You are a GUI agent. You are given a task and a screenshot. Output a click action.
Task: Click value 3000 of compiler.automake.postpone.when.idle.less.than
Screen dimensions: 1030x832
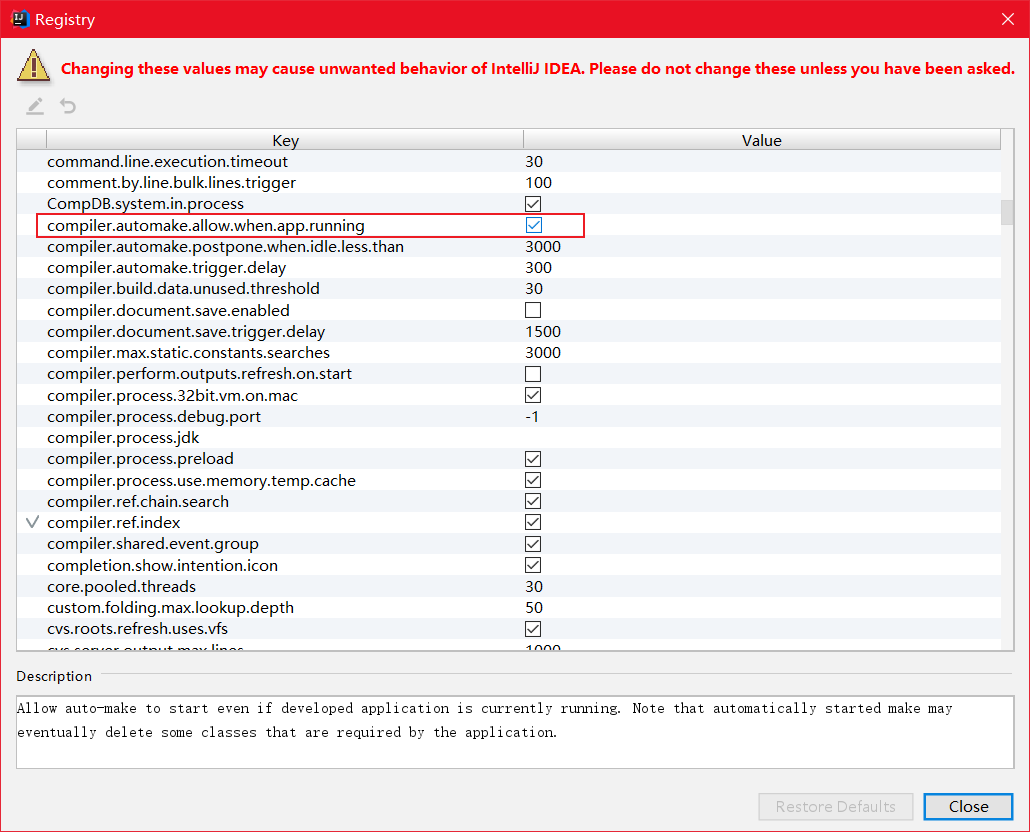click(x=543, y=246)
